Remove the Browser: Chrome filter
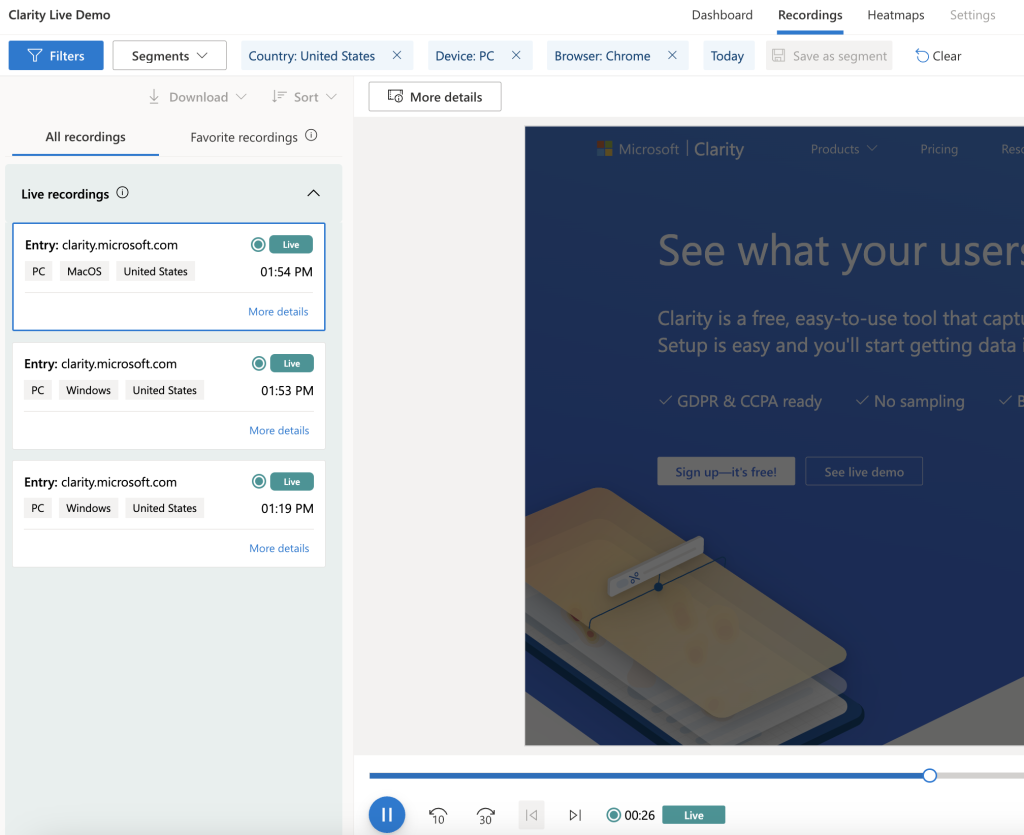The image size is (1024, 835). [x=672, y=55]
